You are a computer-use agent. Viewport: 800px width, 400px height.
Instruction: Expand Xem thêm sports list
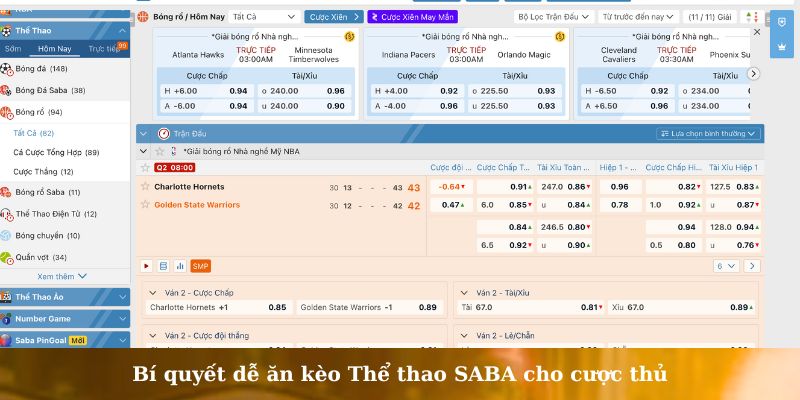tap(62, 276)
